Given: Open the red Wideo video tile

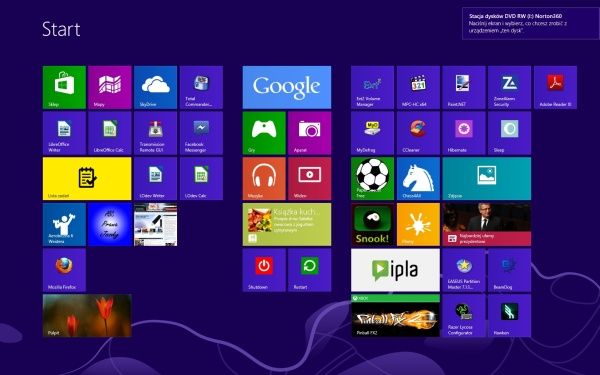Looking at the screenshot, I should click(x=310, y=179).
